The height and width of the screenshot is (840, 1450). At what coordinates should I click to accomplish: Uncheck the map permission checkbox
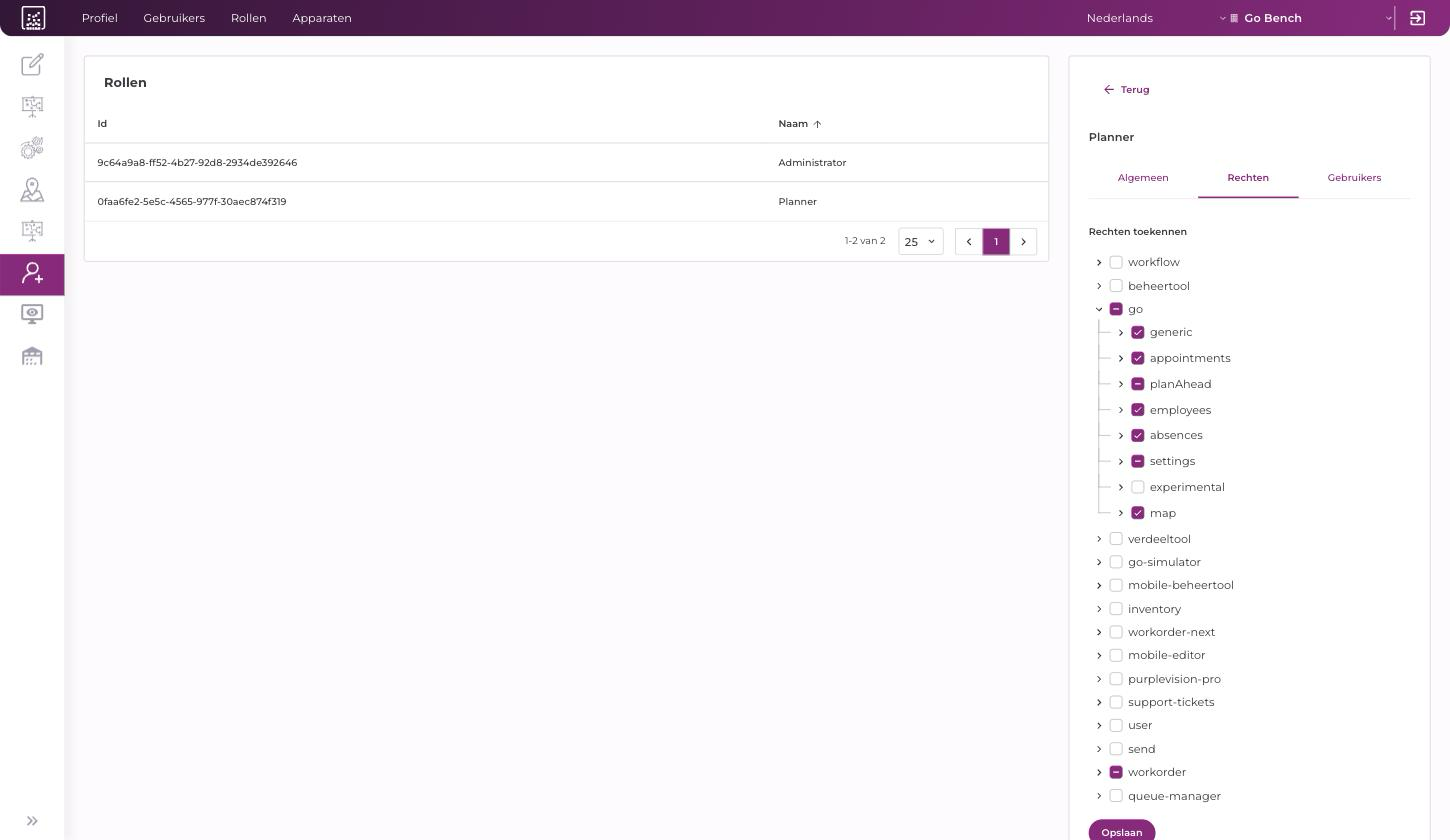[x=1138, y=513]
